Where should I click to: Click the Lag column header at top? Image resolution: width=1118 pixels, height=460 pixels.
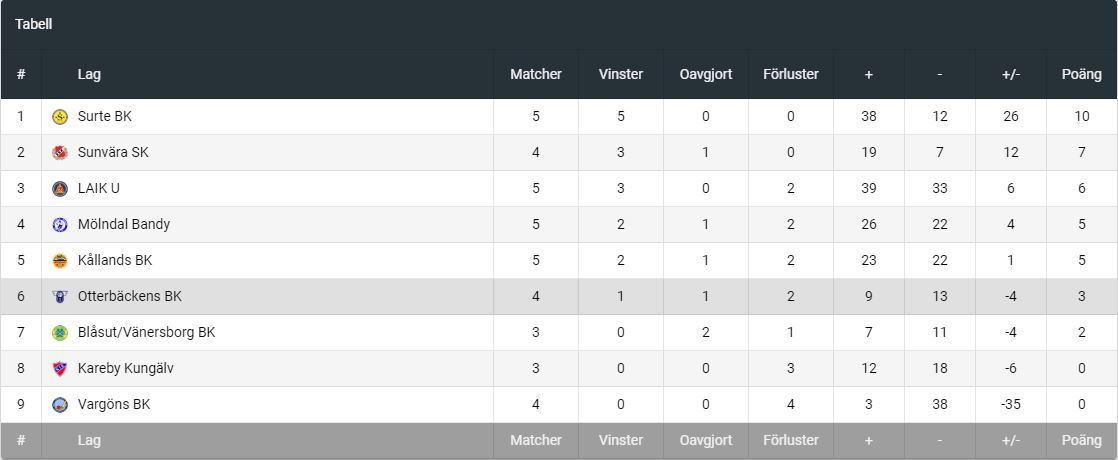click(x=89, y=74)
